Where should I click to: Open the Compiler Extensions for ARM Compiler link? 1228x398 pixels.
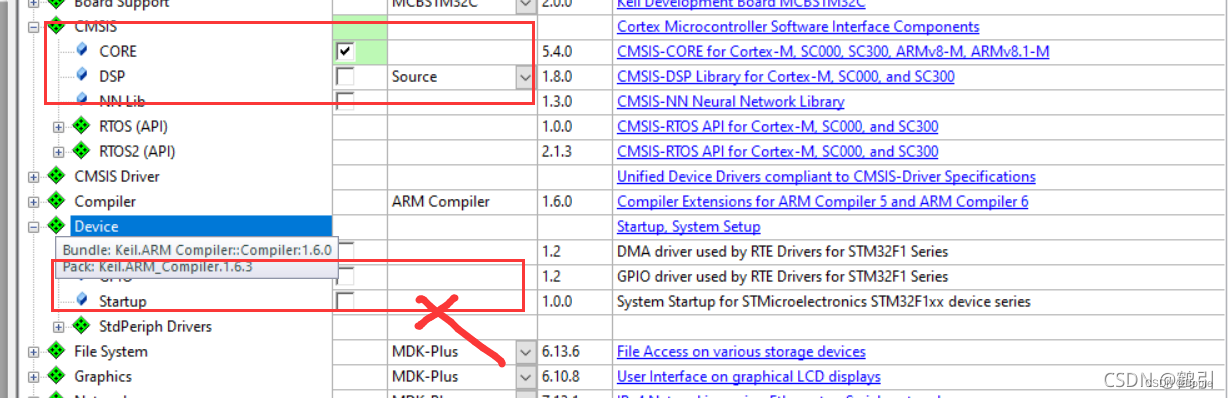[x=822, y=201]
